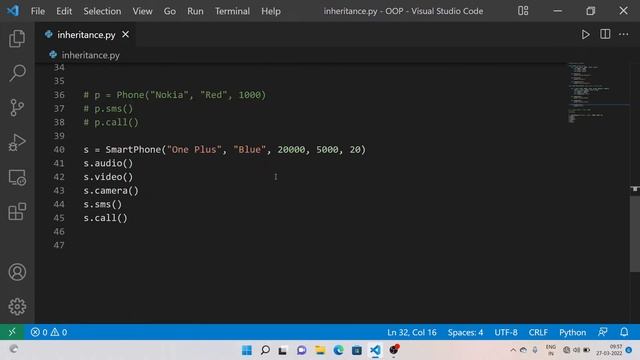Open the Extensions view
Screen dimensions: 640x360
(x=17, y=211)
